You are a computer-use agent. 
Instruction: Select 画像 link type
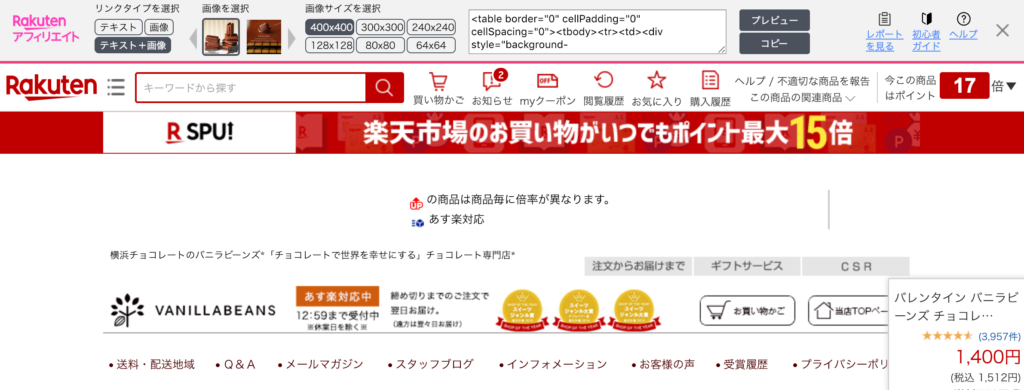tap(158, 27)
